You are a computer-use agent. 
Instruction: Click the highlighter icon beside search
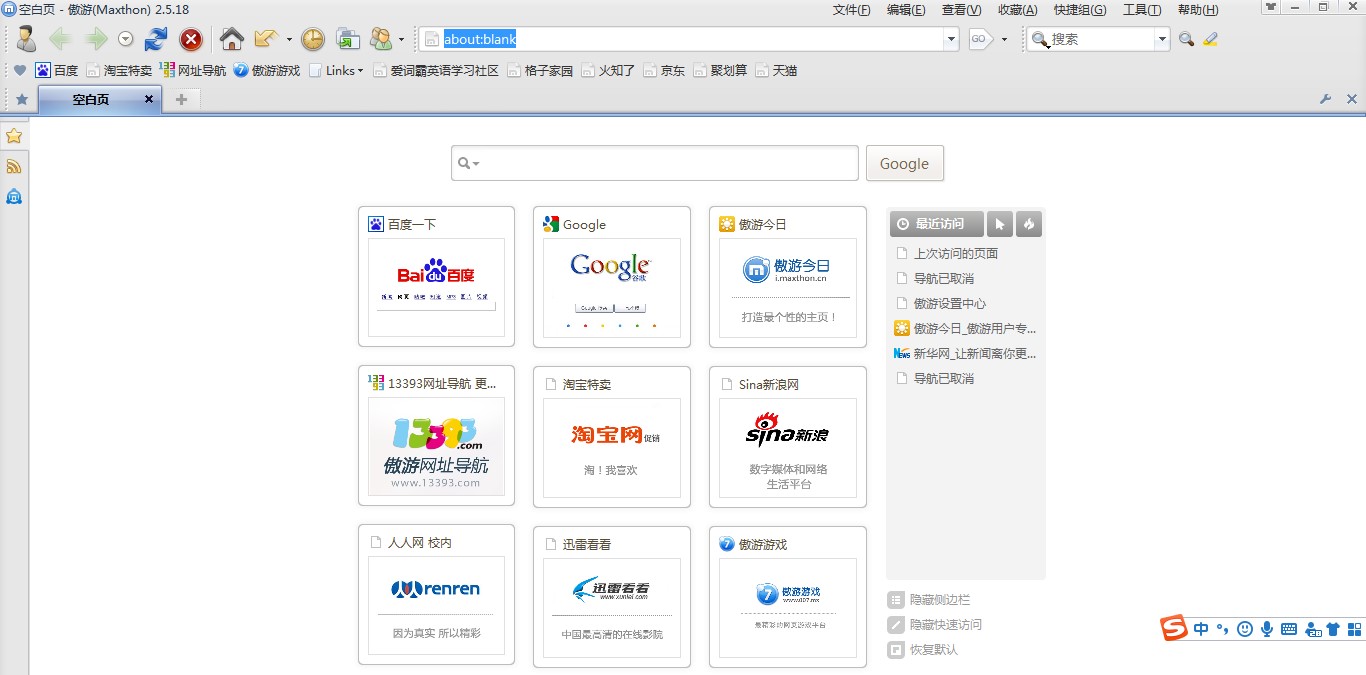(1211, 39)
